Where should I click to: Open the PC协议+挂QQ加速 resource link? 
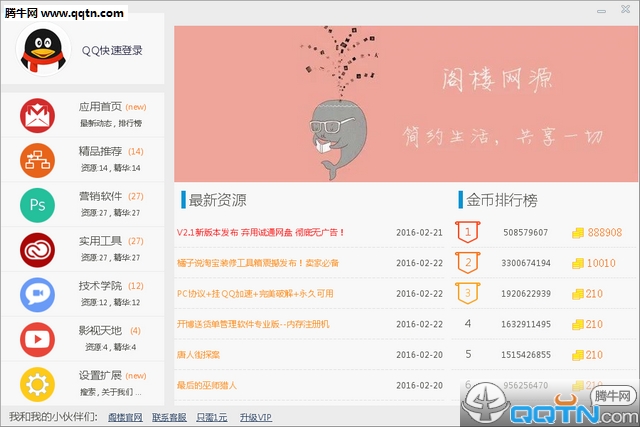[254, 294]
